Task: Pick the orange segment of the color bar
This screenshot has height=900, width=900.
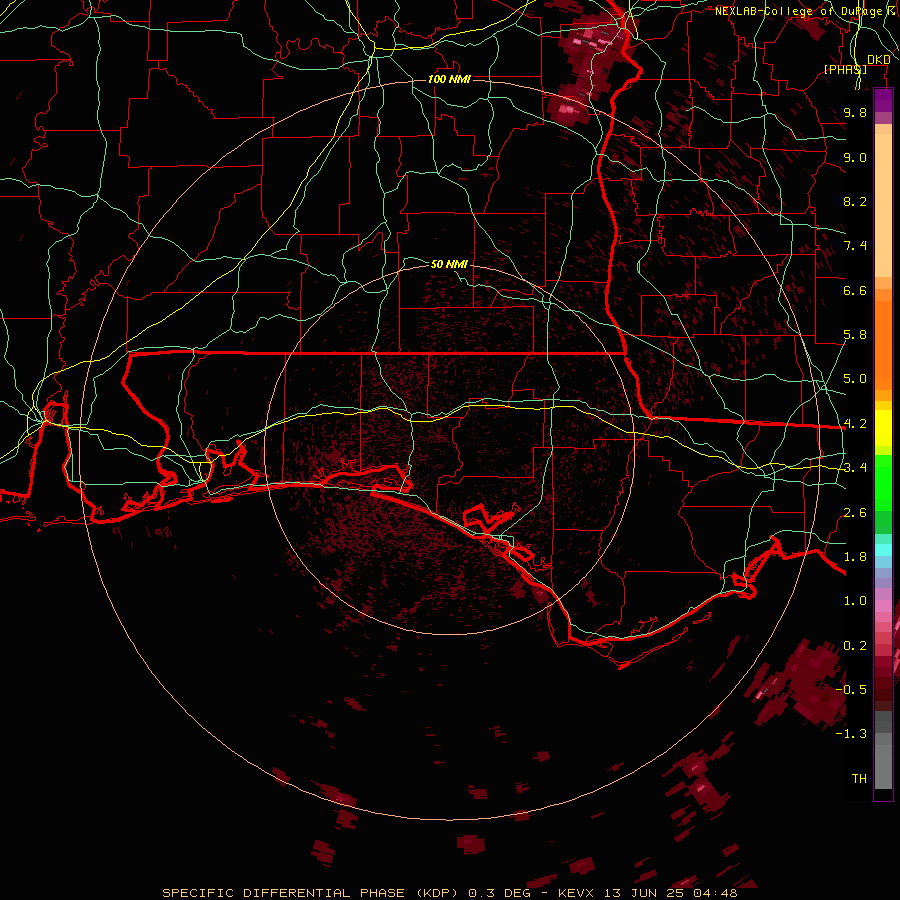Action: click(x=883, y=344)
